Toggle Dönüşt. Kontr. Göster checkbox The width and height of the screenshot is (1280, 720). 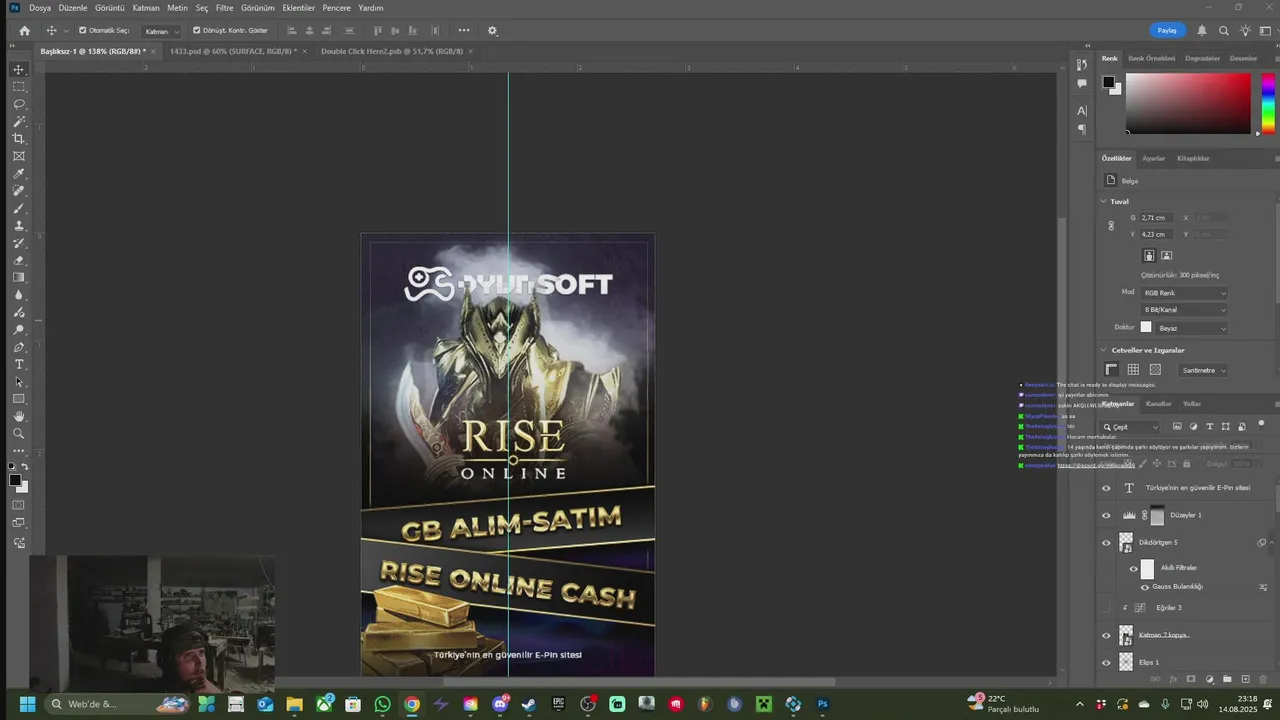(197, 30)
